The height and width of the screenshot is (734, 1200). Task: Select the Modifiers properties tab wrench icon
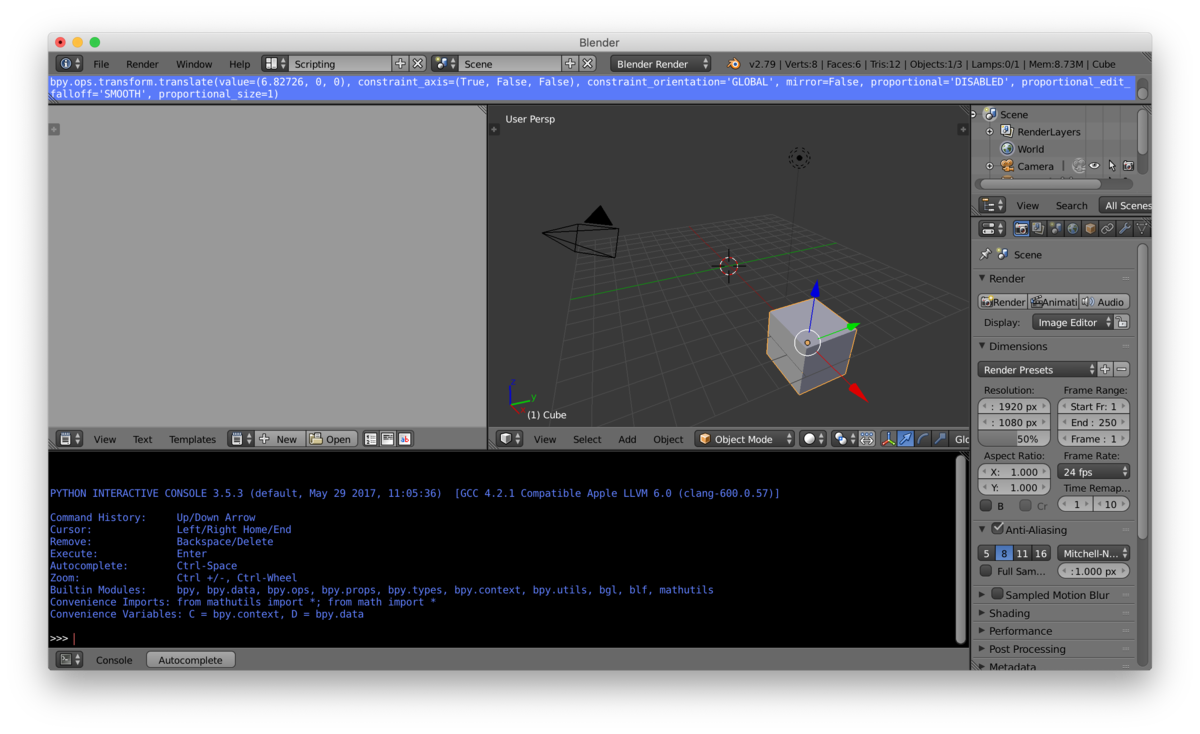click(1124, 229)
